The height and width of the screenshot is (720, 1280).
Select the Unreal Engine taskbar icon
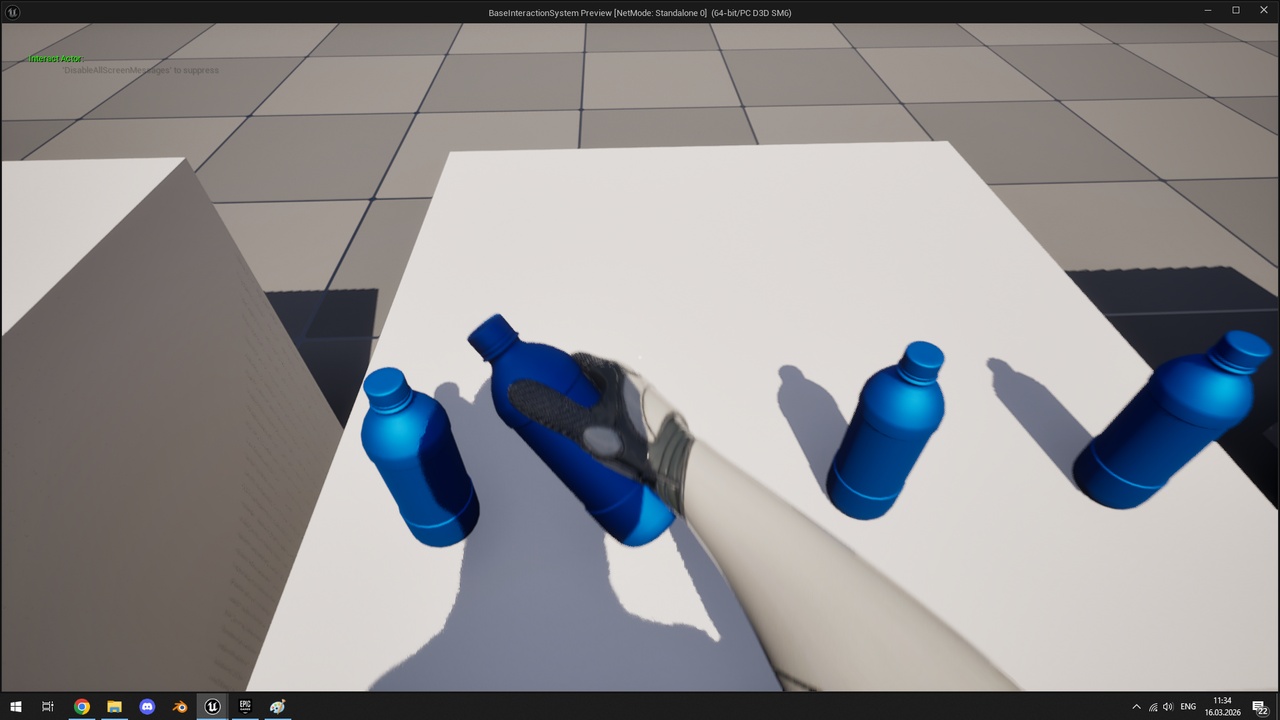point(212,706)
